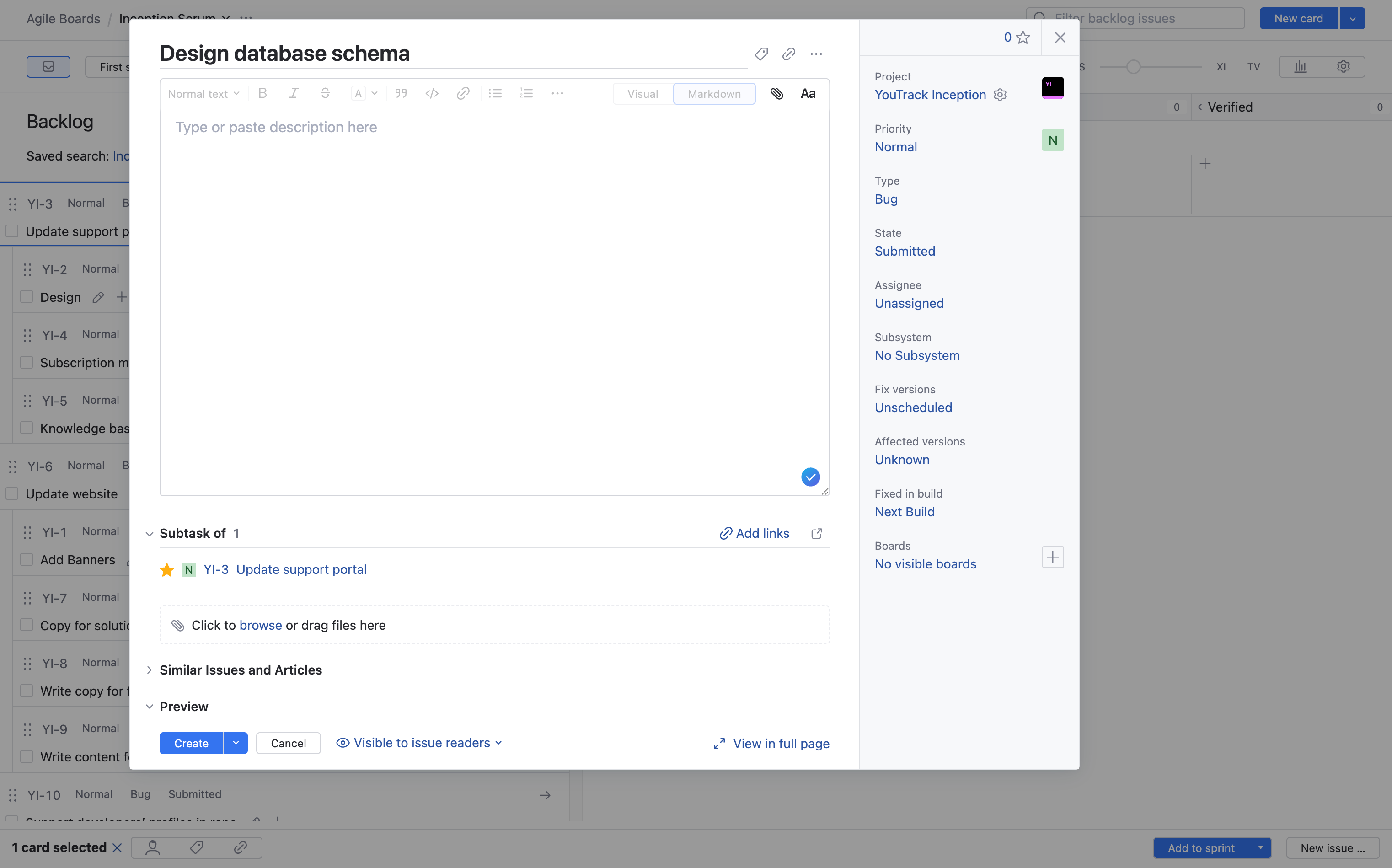
Task: Tick the Add Banners card checkbox
Action: click(27, 559)
